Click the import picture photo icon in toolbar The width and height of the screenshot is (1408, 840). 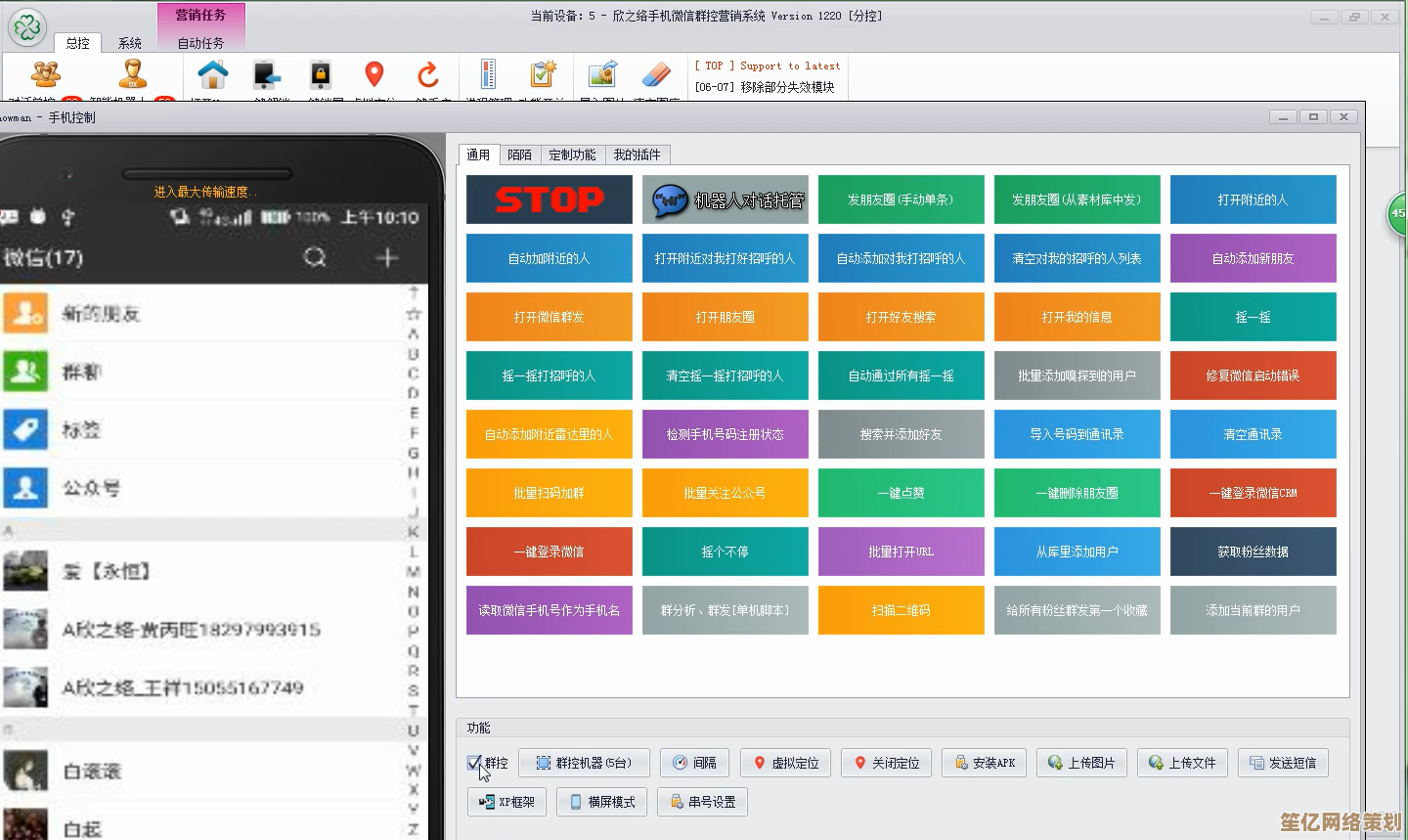tap(602, 74)
